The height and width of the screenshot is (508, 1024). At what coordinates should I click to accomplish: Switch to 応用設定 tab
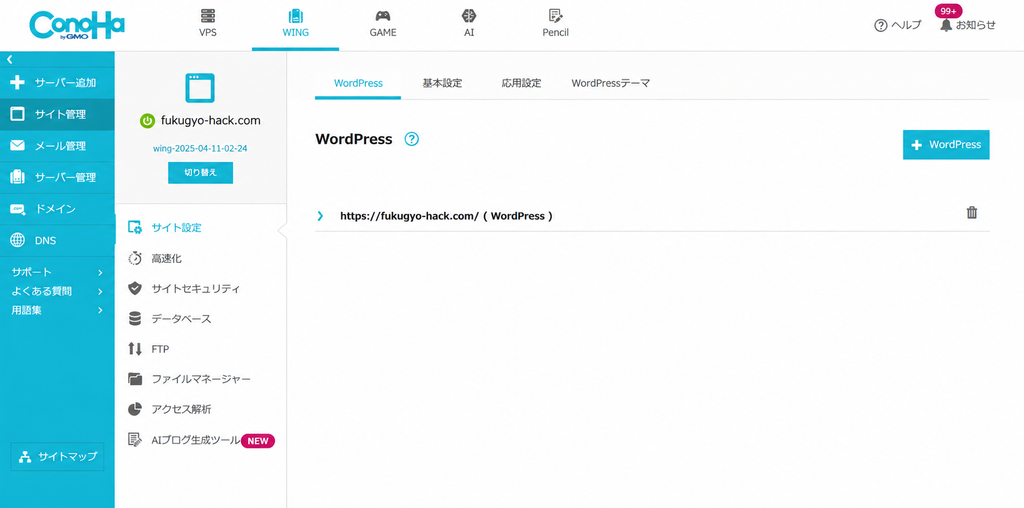521,84
